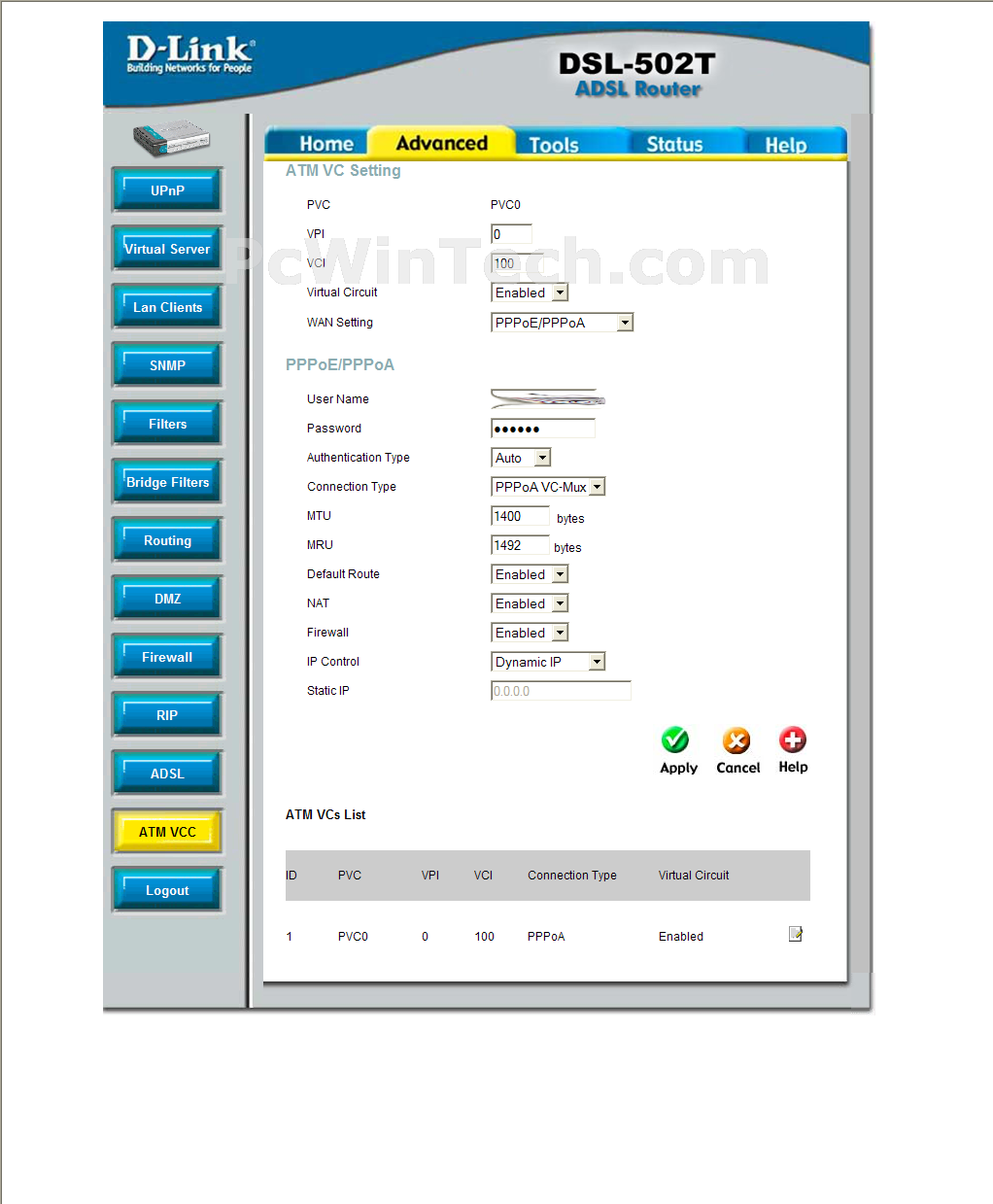Click the red Help plus icon
The image size is (993, 1204).
[x=793, y=740]
